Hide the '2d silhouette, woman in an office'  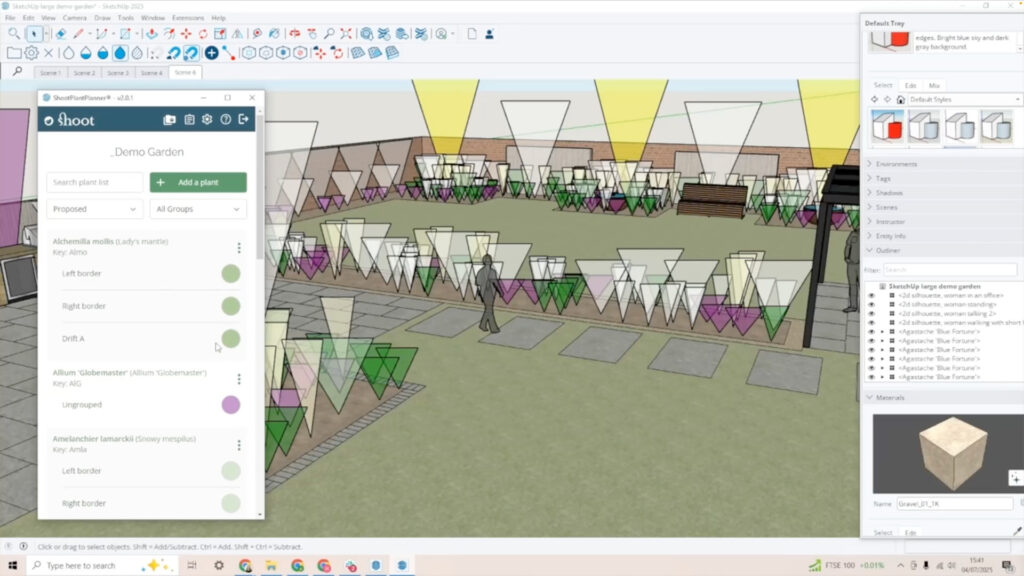[x=873, y=296]
